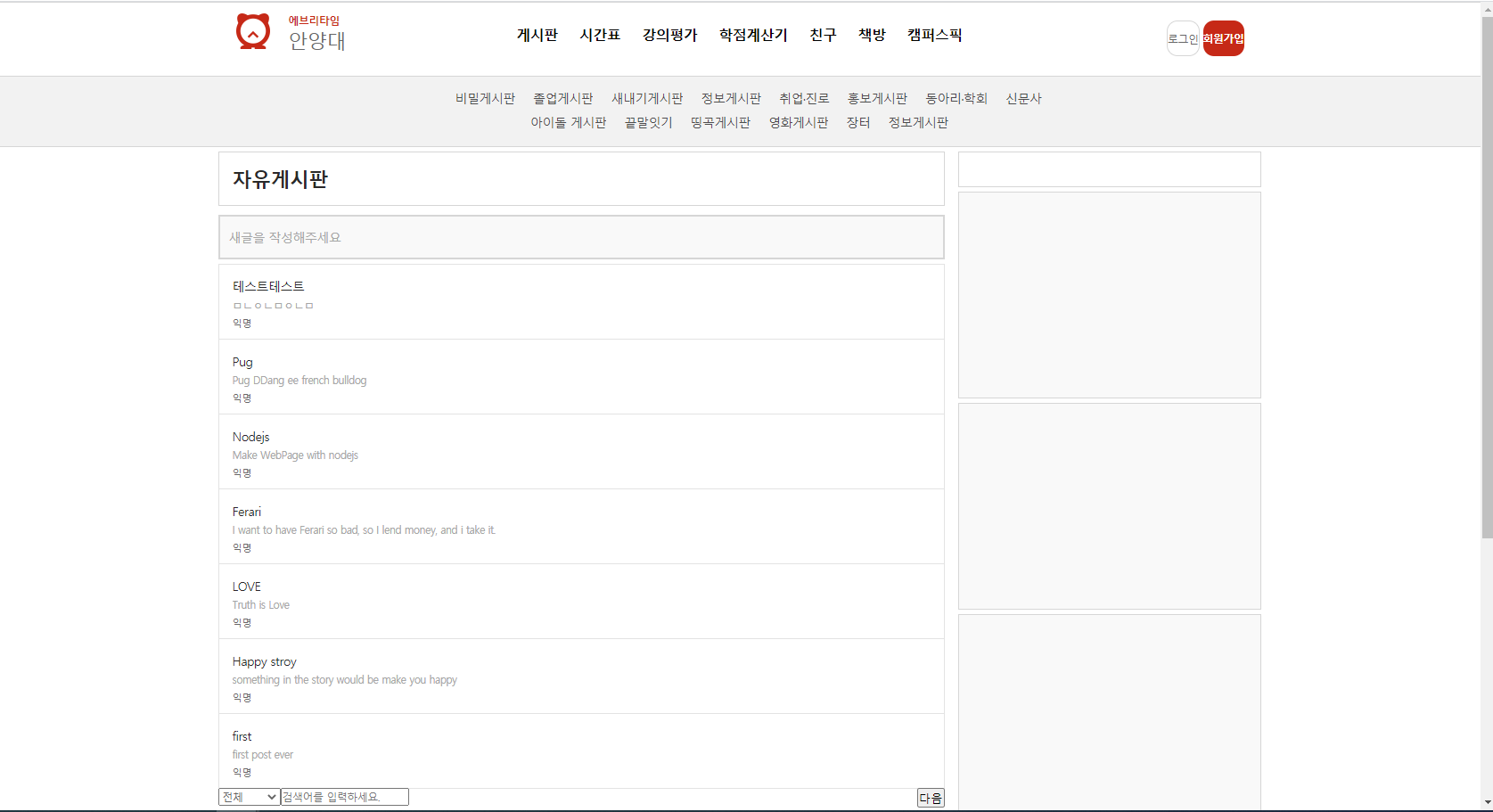Open the 비밀게시판 board link
This screenshot has height=812, width=1493.
click(x=484, y=98)
